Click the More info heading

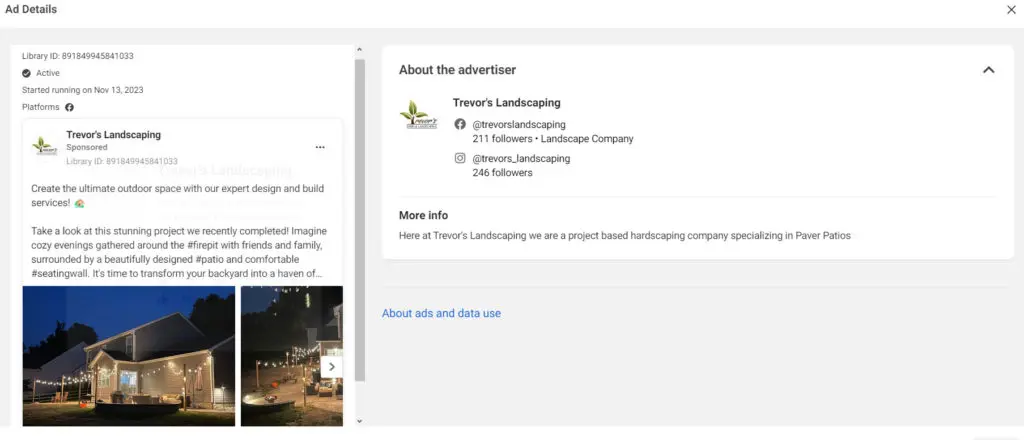(x=424, y=215)
